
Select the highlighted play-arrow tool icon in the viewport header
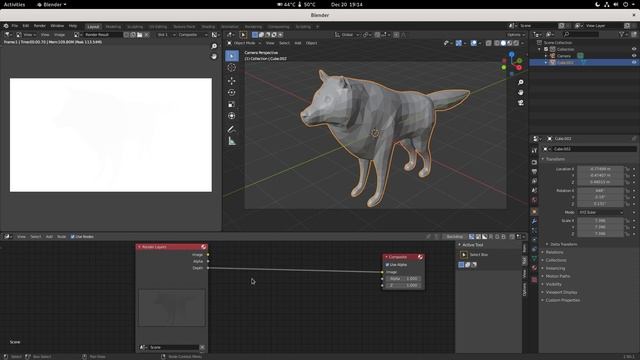(243, 35)
